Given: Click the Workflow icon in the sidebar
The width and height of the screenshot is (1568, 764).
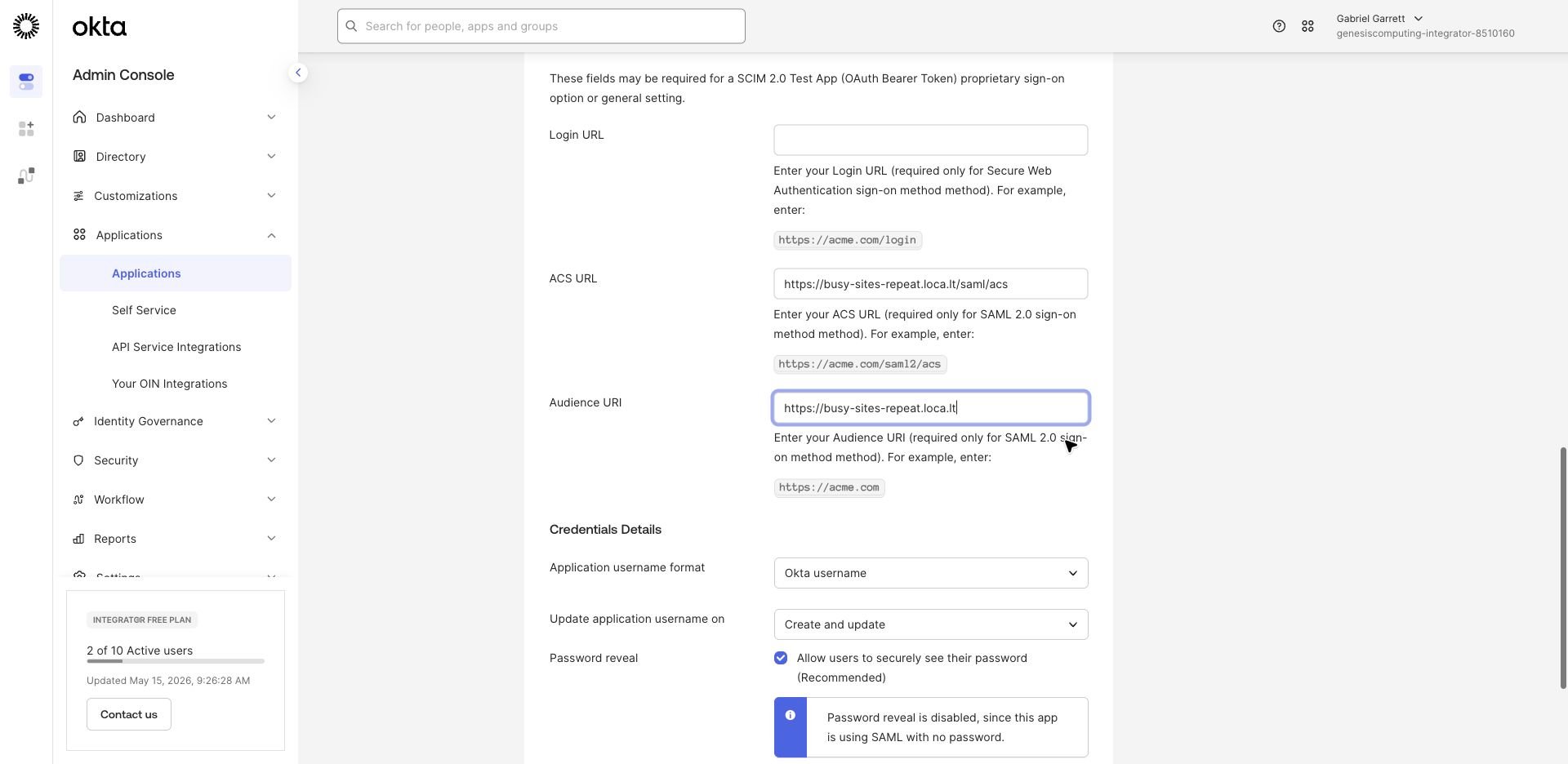Looking at the screenshot, I should (x=78, y=500).
